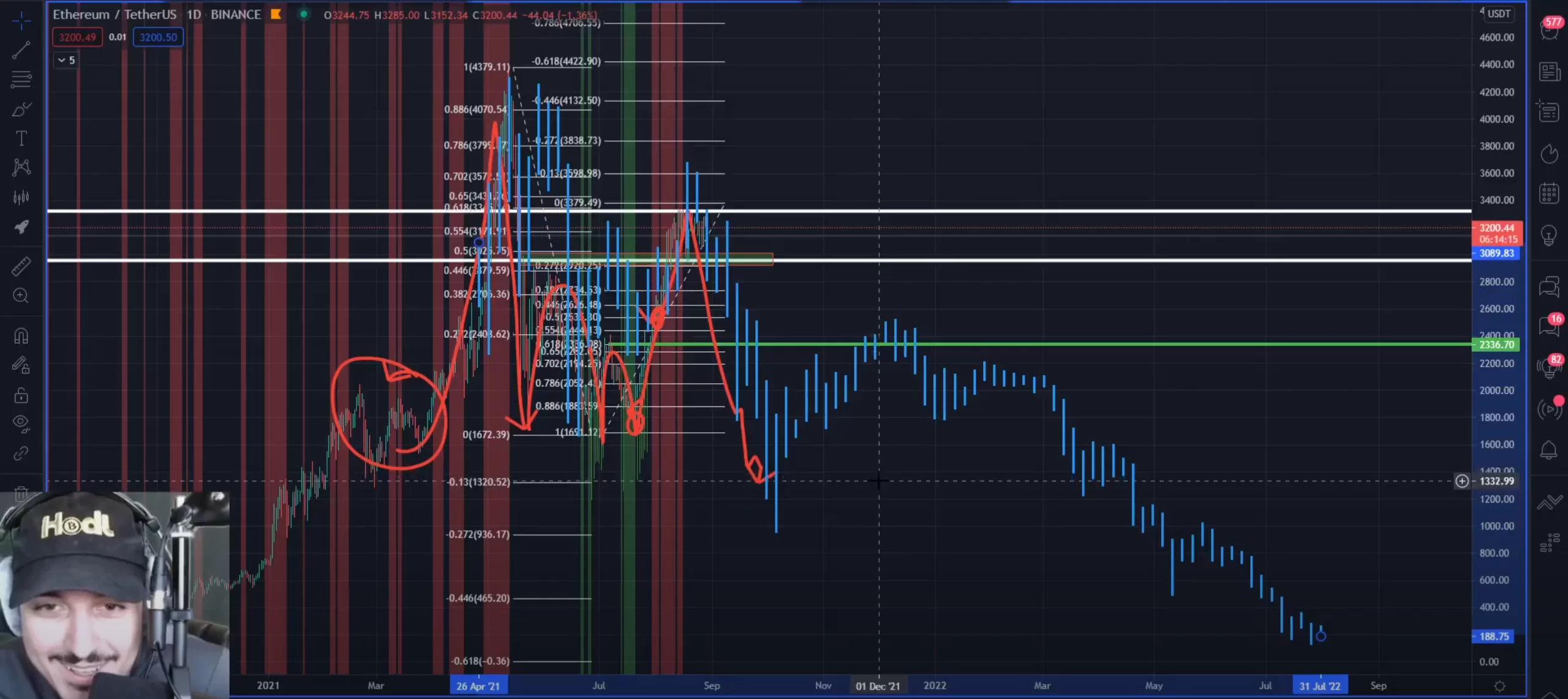Screen dimensions: 1568x699
Task: Select the trend line drawing tool
Action: 21,50
